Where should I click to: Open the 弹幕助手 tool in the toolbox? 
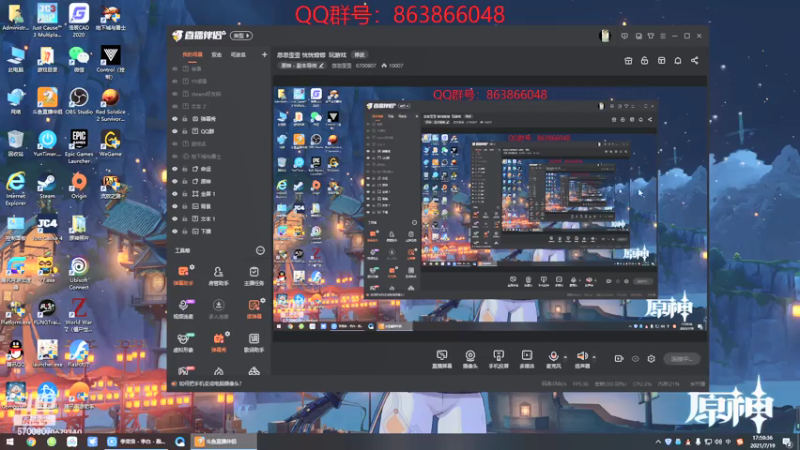183,276
